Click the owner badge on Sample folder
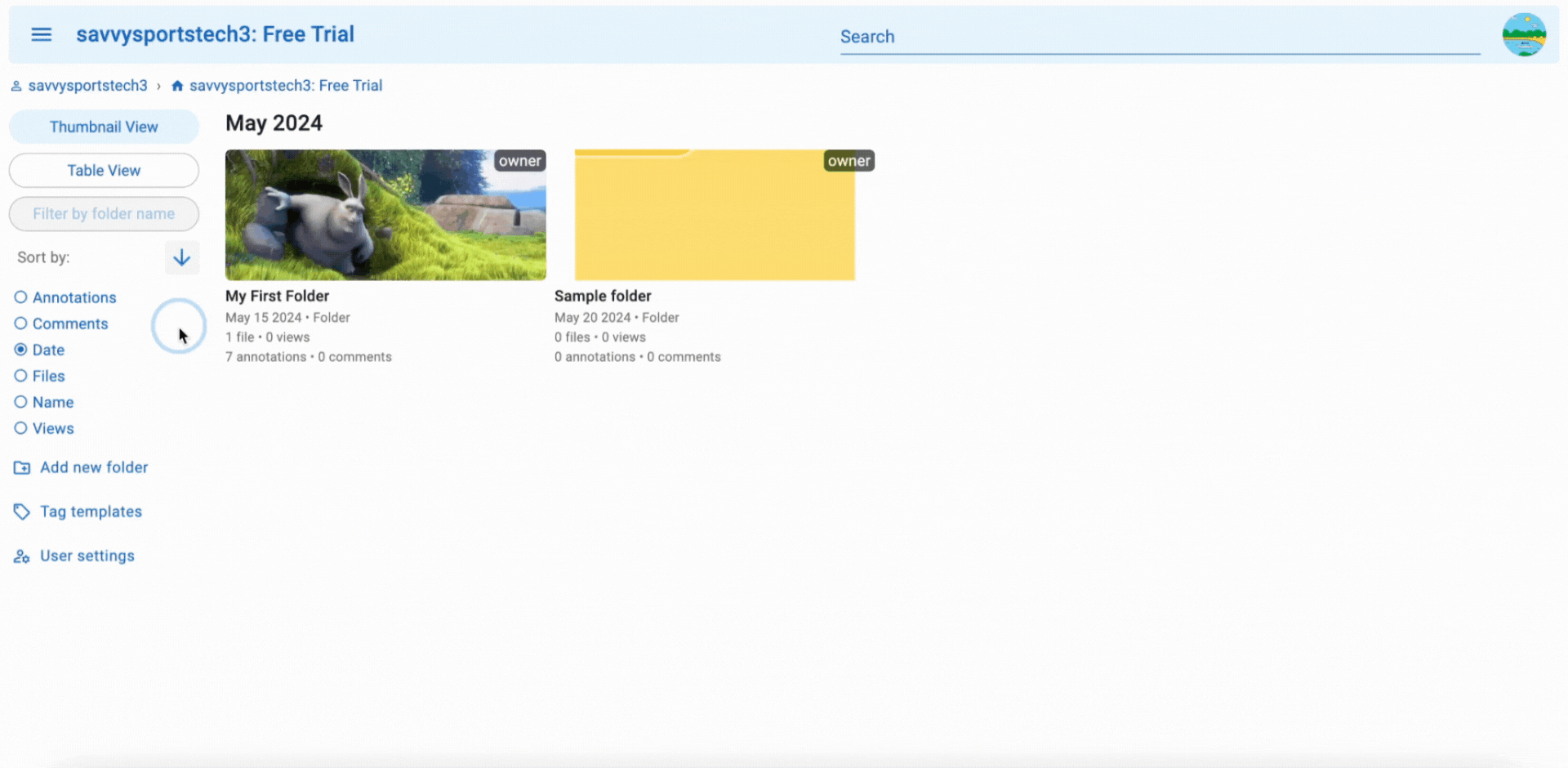1568x768 pixels. tap(849, 161)
